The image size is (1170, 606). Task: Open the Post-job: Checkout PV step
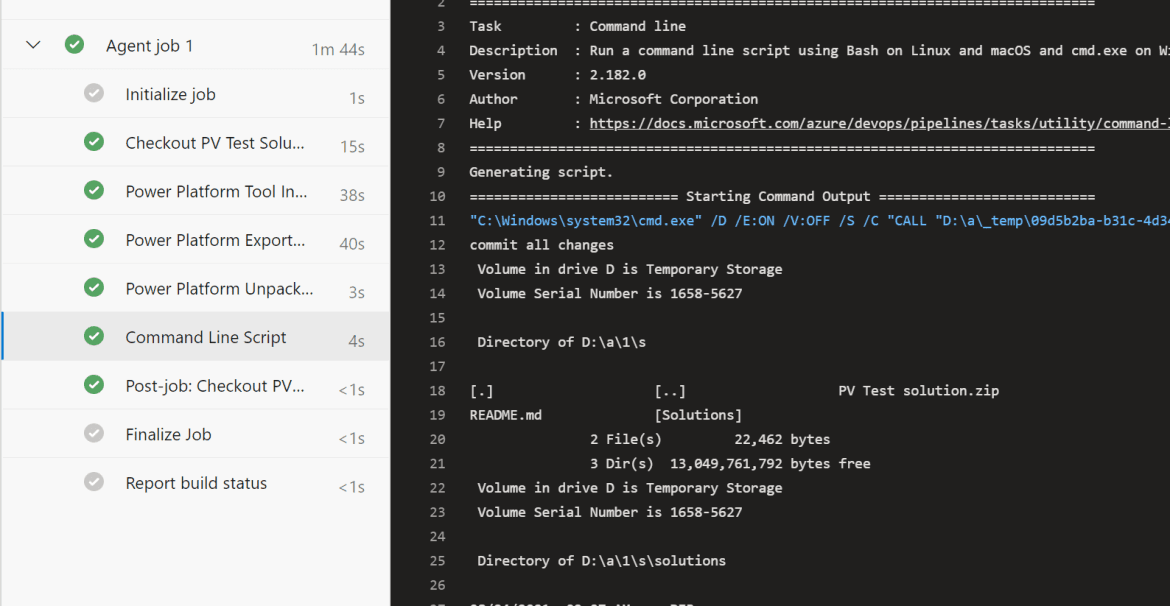pos(195,384)
